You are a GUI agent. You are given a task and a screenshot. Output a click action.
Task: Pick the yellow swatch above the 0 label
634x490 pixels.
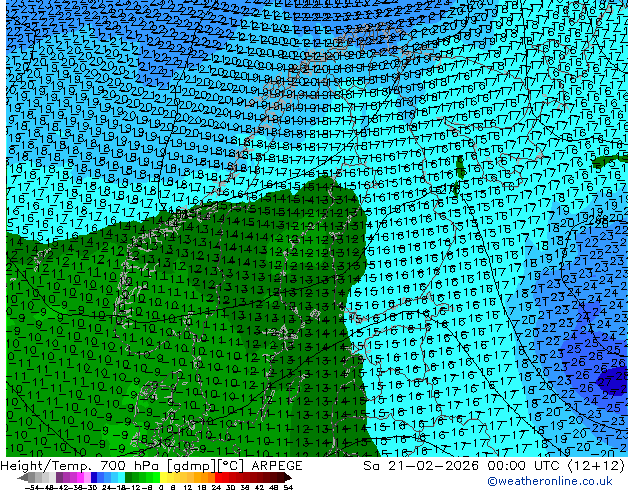click(x=164, y=478)
